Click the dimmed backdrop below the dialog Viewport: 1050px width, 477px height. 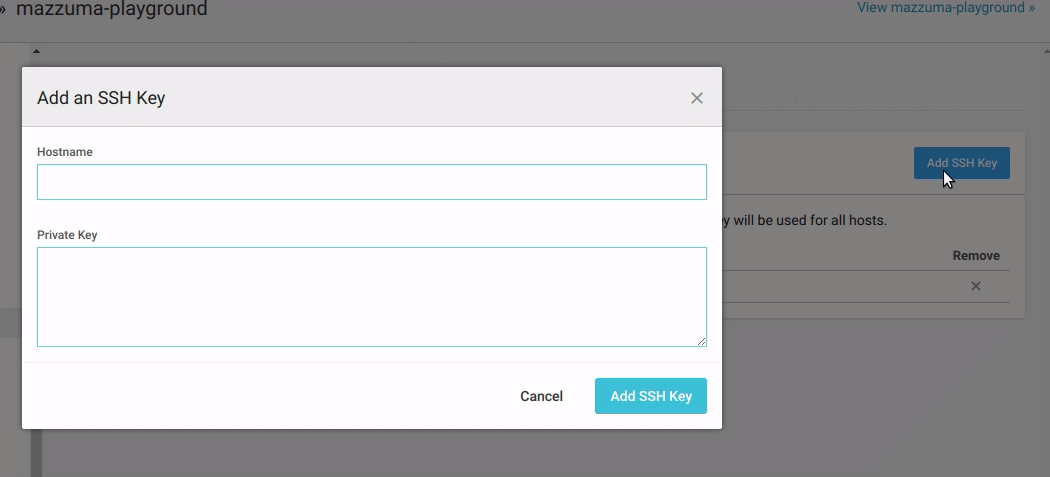coord(500,455)
